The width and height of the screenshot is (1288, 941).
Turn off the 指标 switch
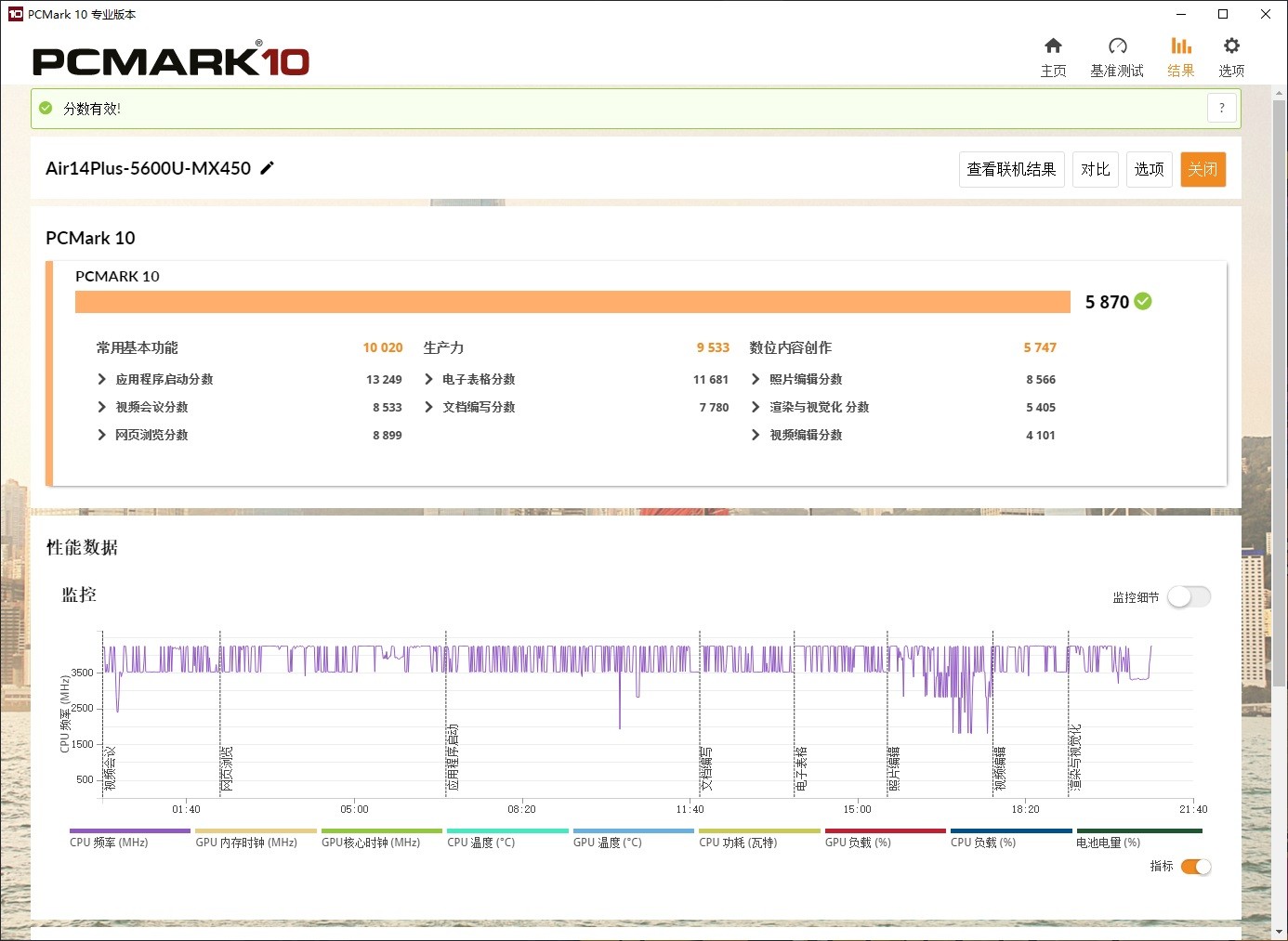pyautogui.click(x=1196, y=867)
